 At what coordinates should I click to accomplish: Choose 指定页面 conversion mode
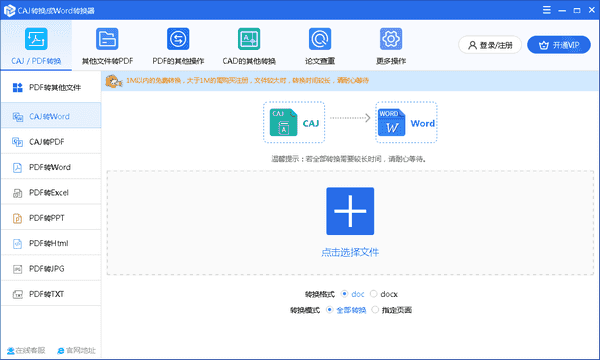pyautogui.click(x=375, y=310)
